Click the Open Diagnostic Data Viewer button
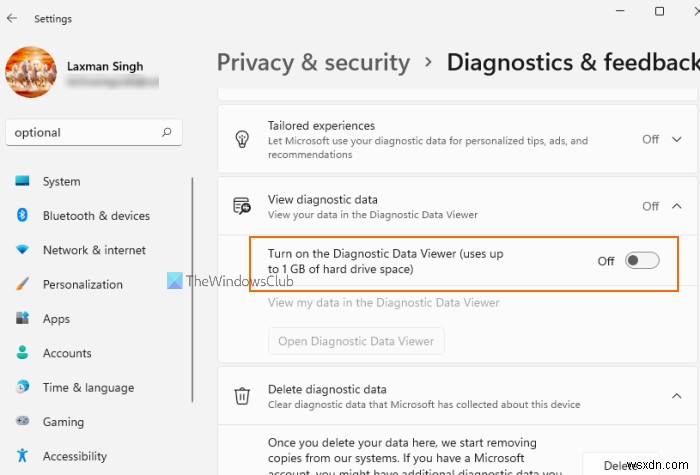This screenshot has height=475, width=700. (356, 341)
